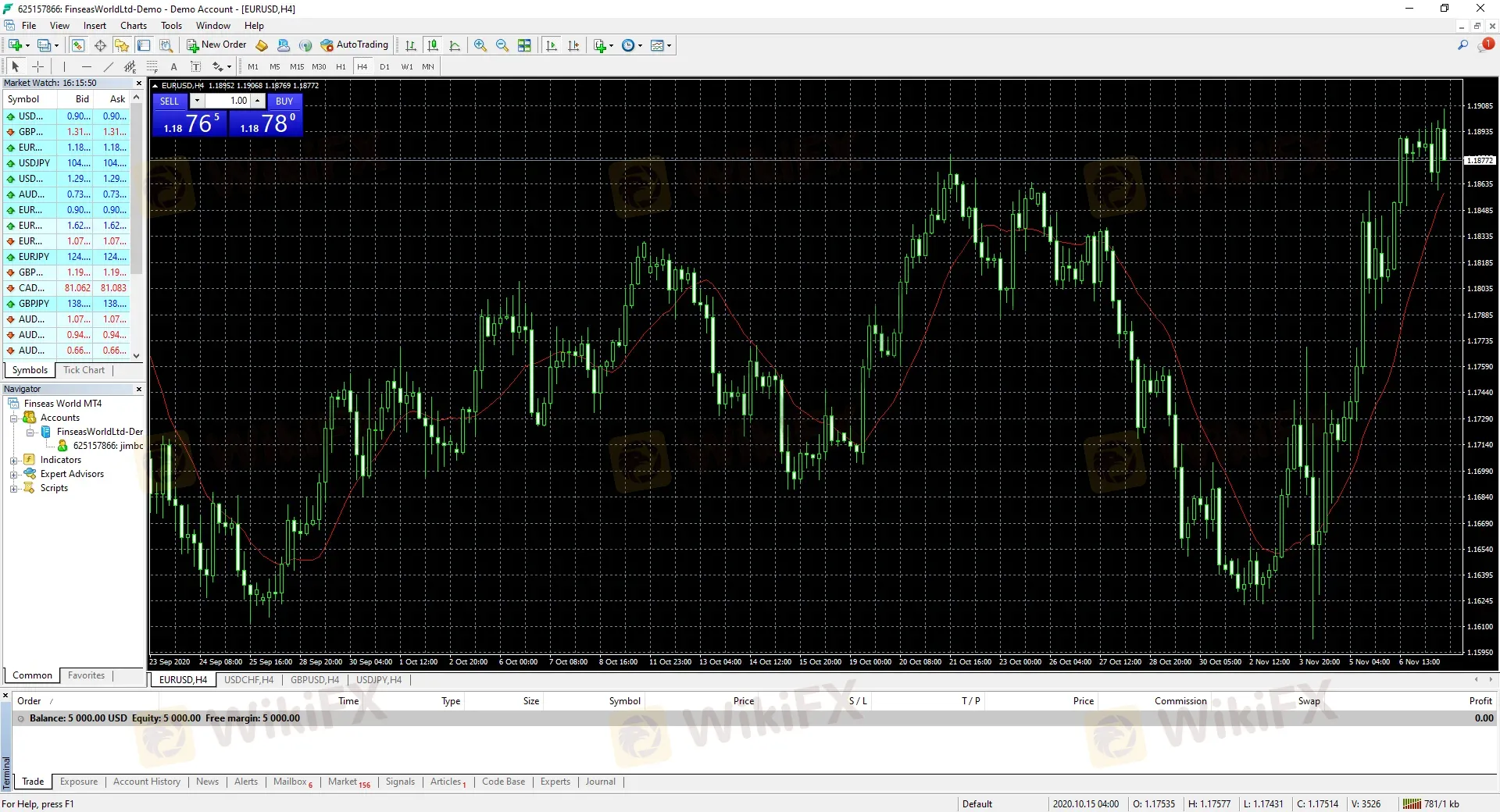The width and height of the screenshot is (1500, 812).
Task: Open the Account History tab
Action: tap(146, 782)
